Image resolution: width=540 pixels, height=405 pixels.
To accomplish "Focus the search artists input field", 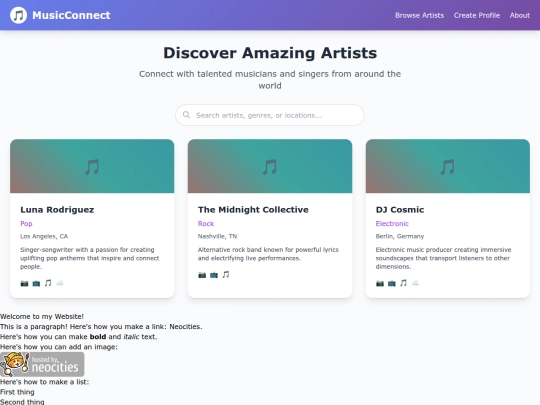I will tap(270, 115).
